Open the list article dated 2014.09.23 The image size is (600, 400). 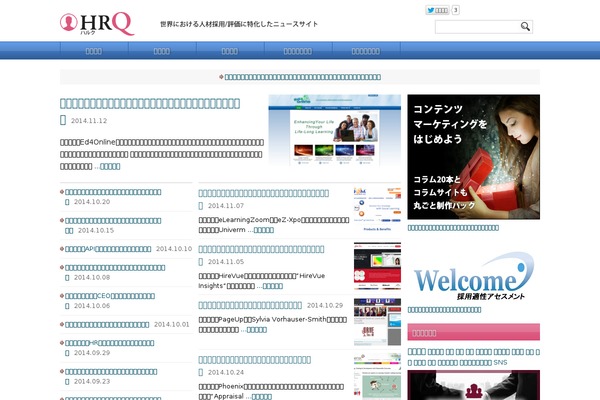[111, 372]
